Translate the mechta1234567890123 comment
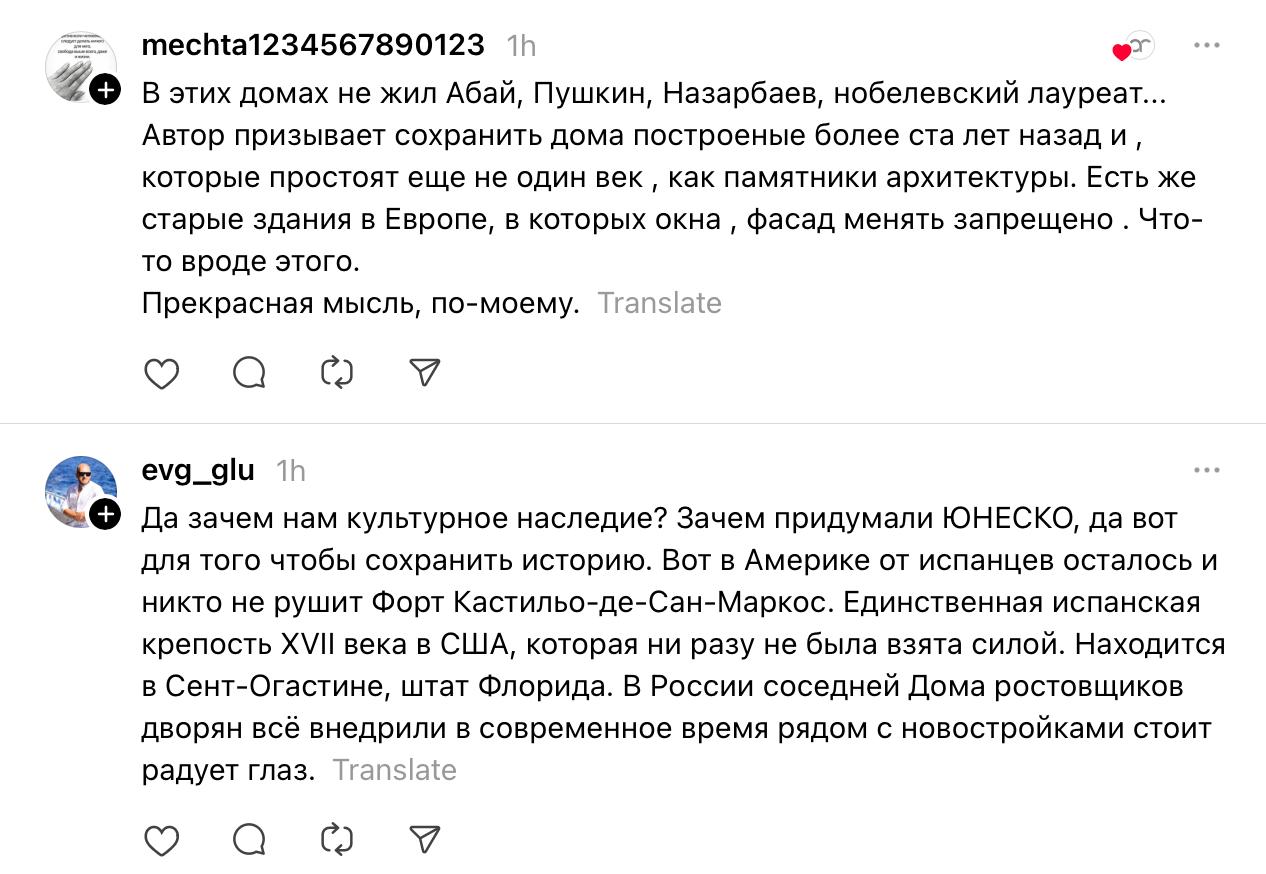 tap(659, 303)
